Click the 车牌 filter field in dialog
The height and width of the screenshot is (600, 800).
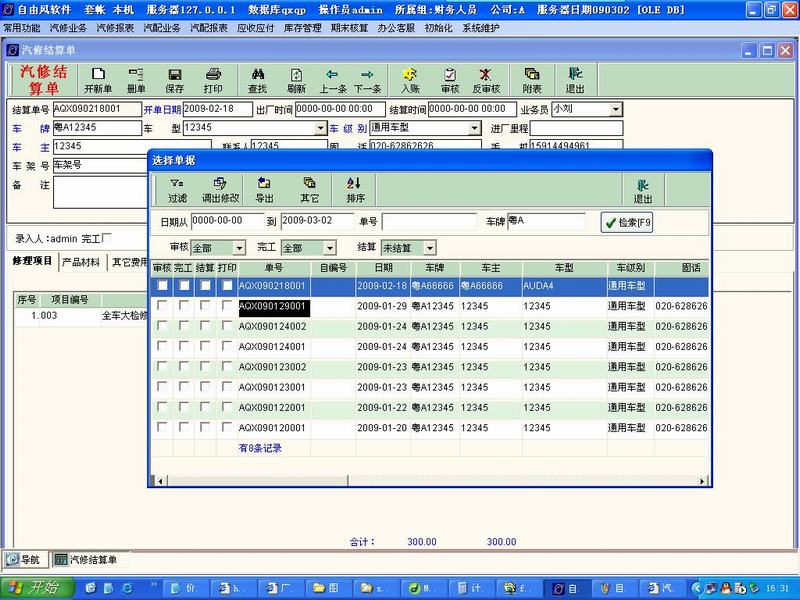point(546,221)
